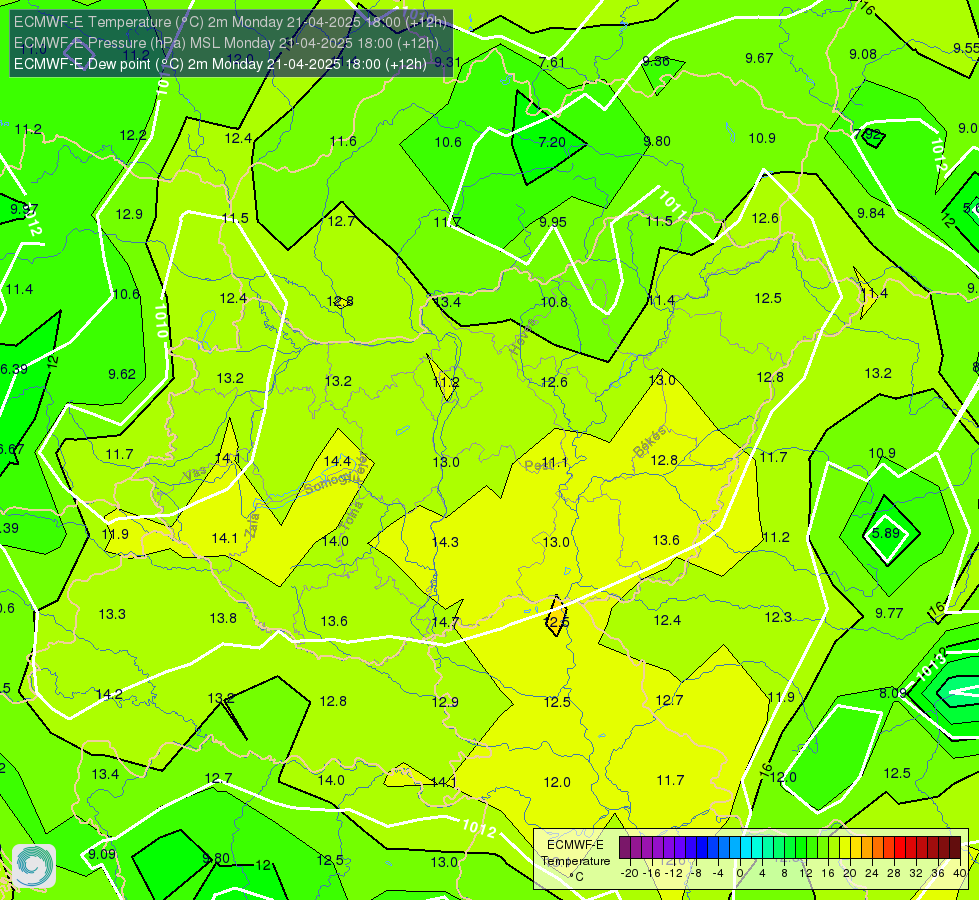Click the 9.08 temperature value

point(863,54)
